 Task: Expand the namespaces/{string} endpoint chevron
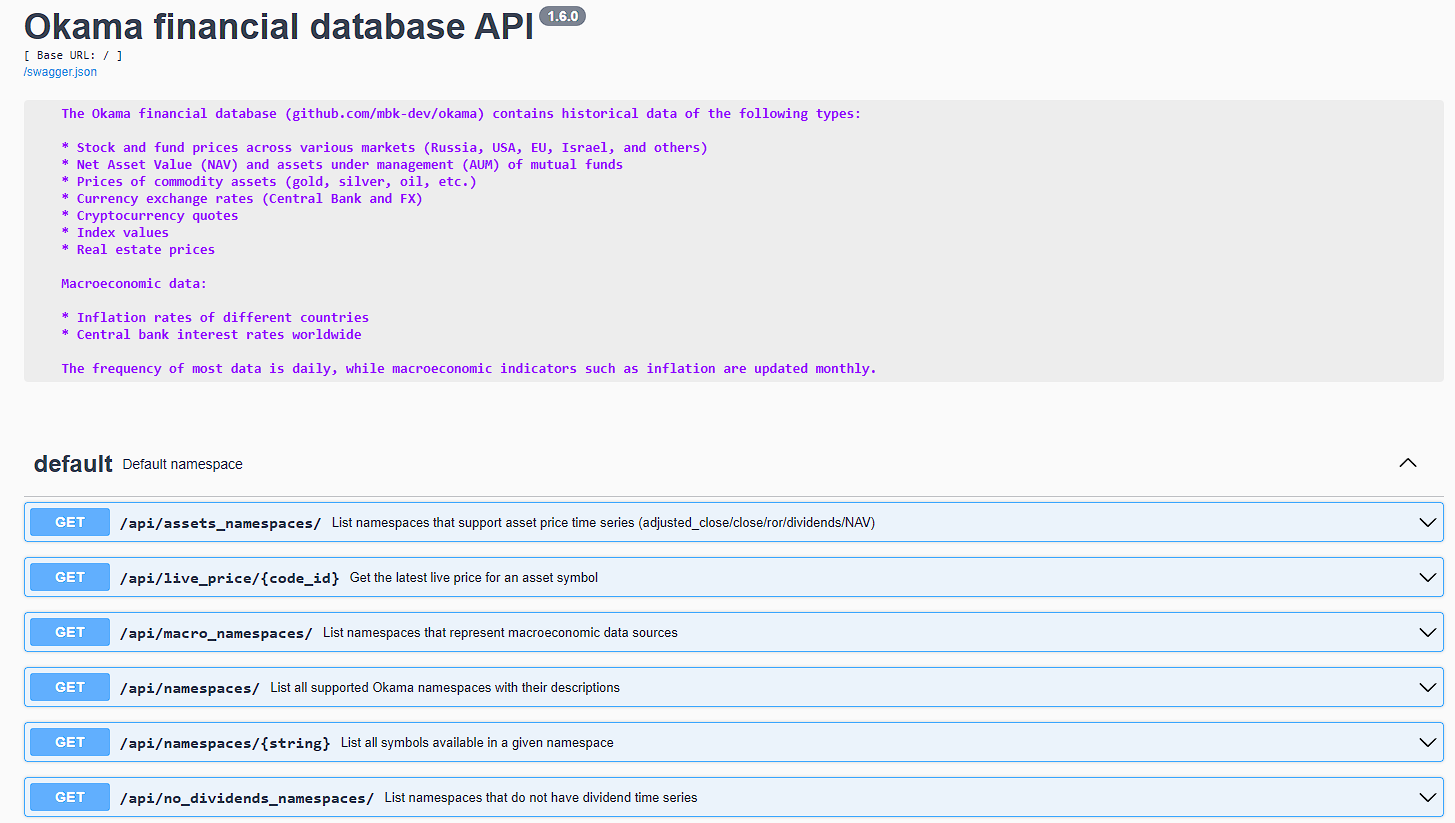click(x=1427, y=742)
